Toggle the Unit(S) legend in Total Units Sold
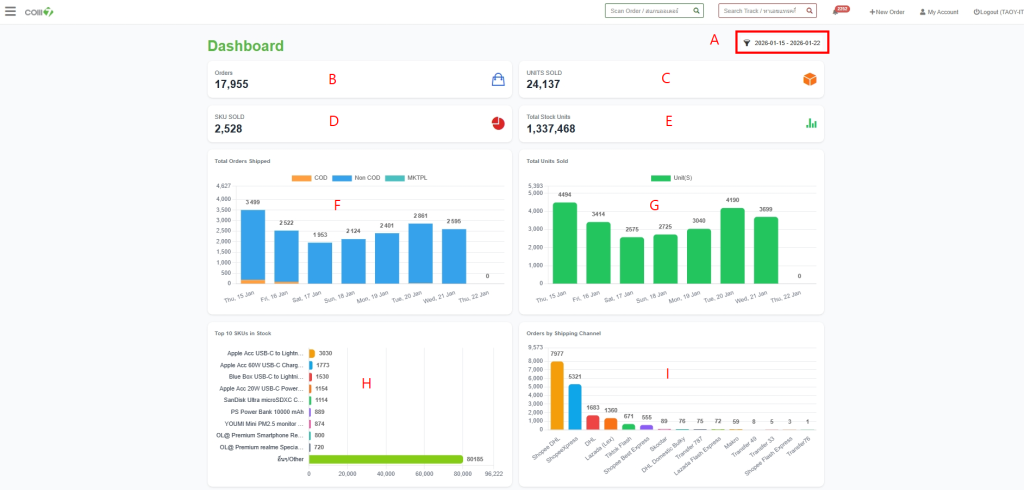1024x490 pixels. pos(676,178)
